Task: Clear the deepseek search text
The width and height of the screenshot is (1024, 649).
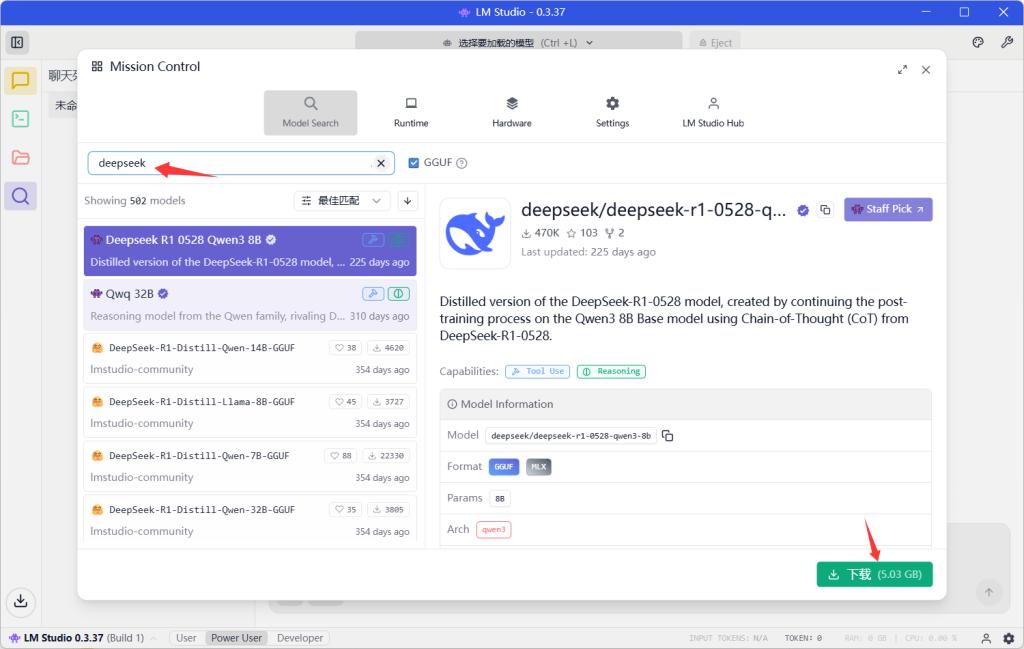Action: (381, 163)
